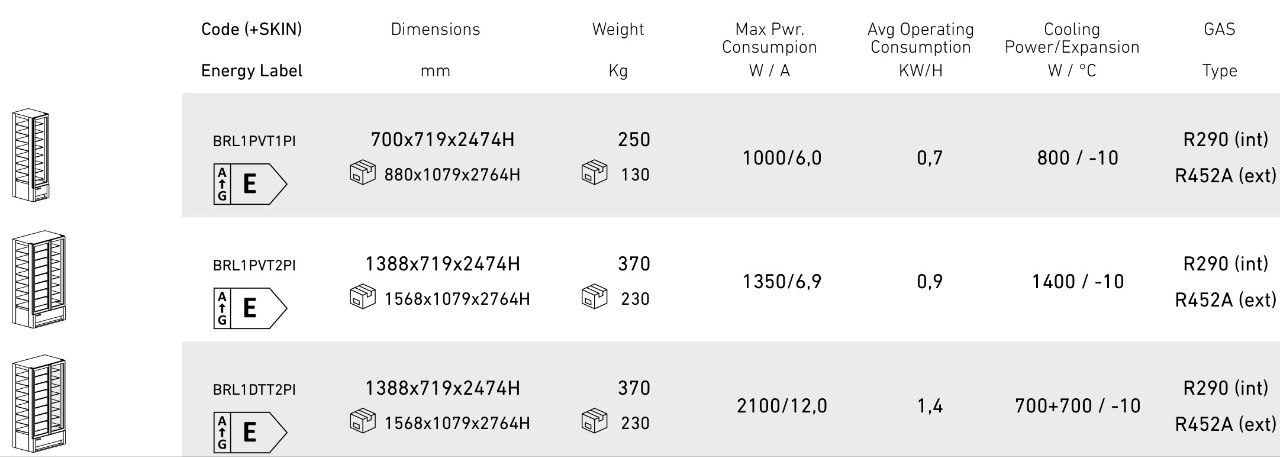Click the packaging box icon in BRL1PVT2PI dimensions

point(360,298)
